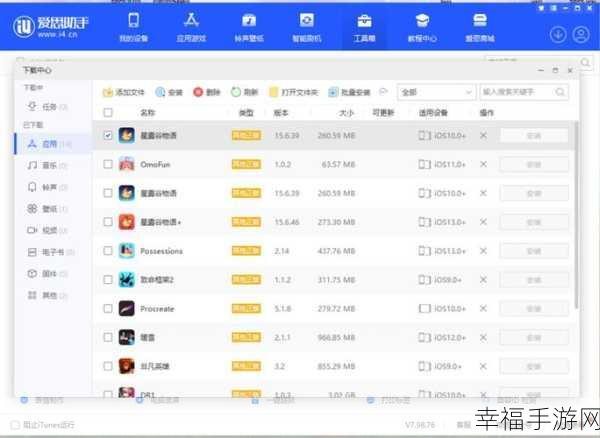Click the main window search magnifier behind the dialog
This screenshot has height=438, width=600.
pos(585,62)
